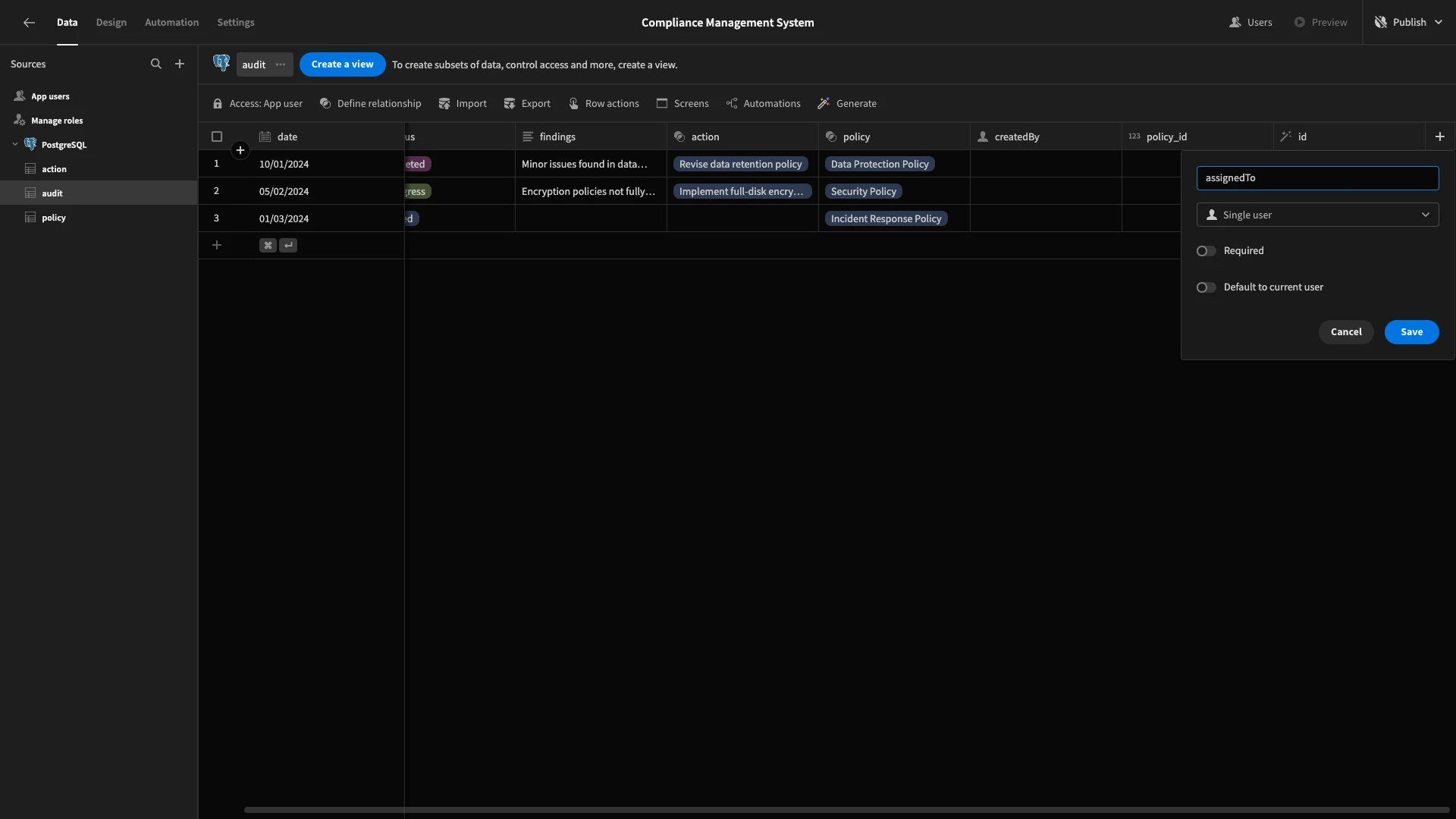The width and height of the screenshot is (1456, 819).
Task: Enable Default to current user toggle
Action: tap(1206, 287)
